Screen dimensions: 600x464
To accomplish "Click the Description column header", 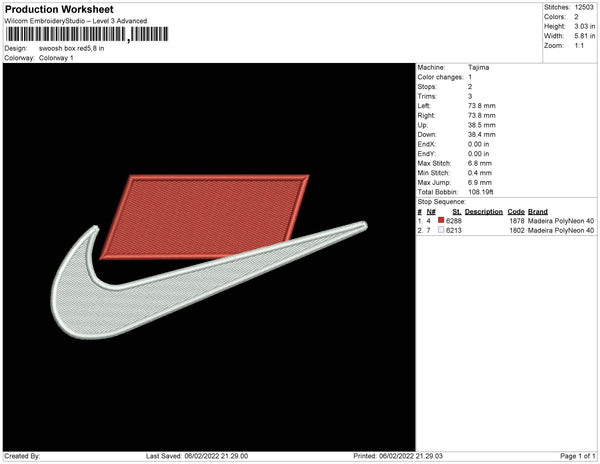I will (x=484, y=212).
